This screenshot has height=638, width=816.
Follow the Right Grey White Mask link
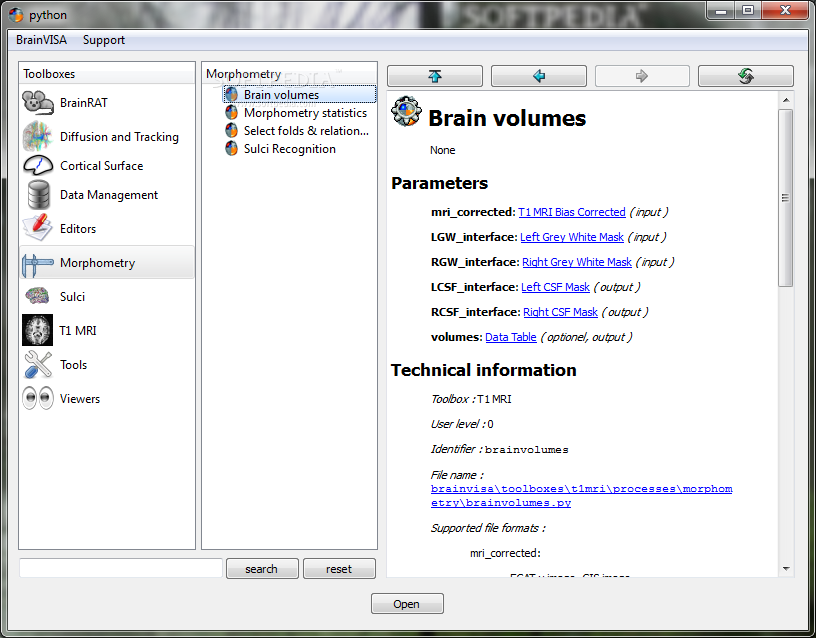pos(577,262)
